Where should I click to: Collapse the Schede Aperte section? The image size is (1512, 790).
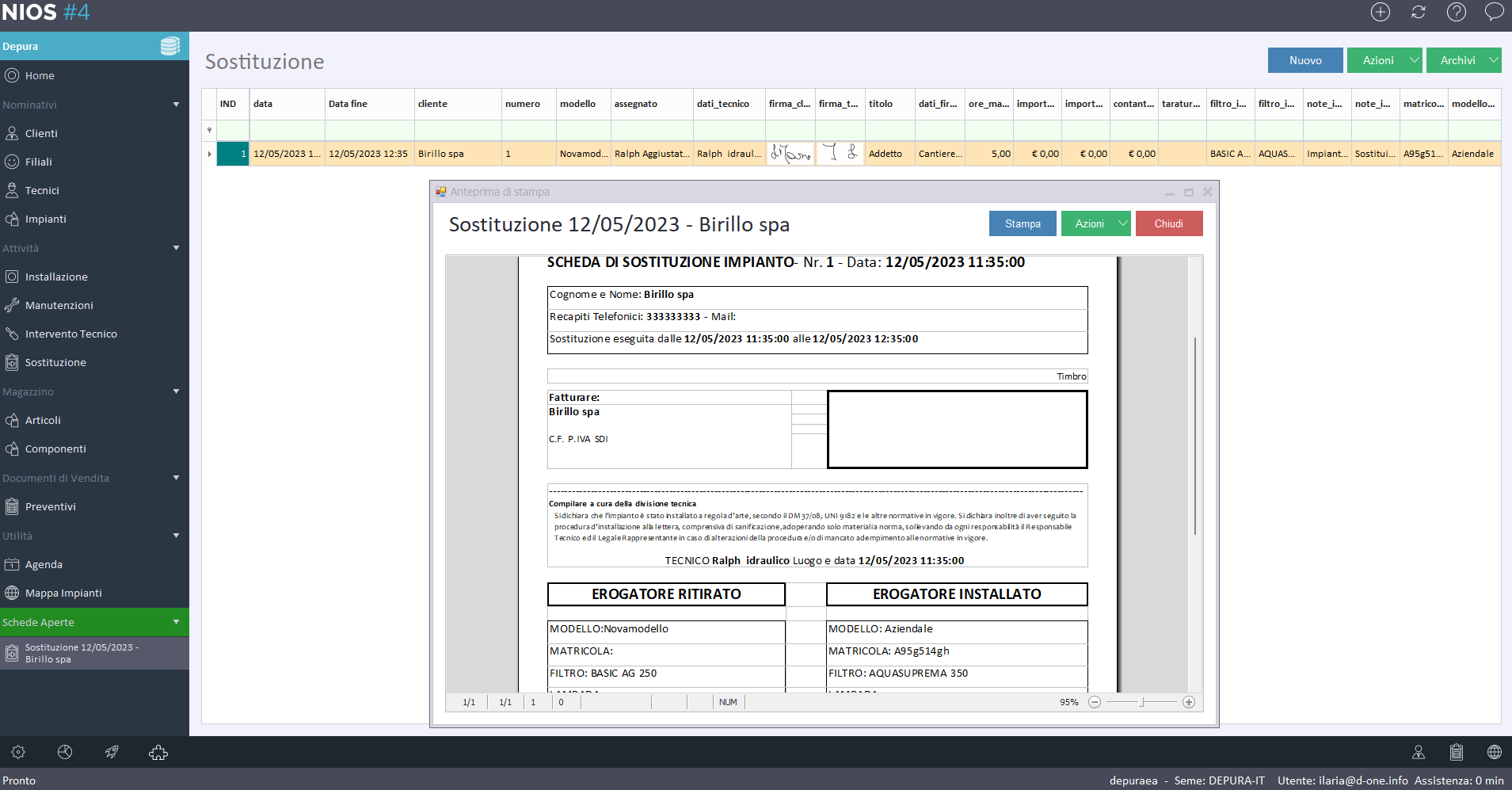click(x=176, y=622)
